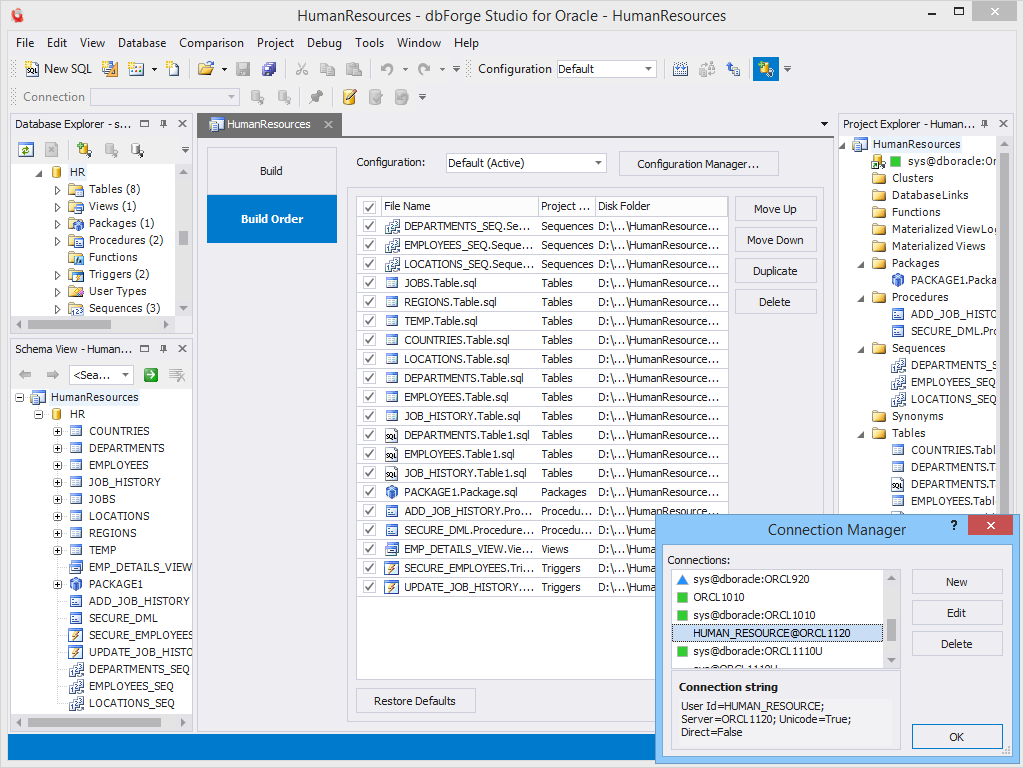The height and width of the screenshot is (768, 1024).
Task: Click the Connection Manager list scrollbar thumb
Action: (x=891, y=630)
